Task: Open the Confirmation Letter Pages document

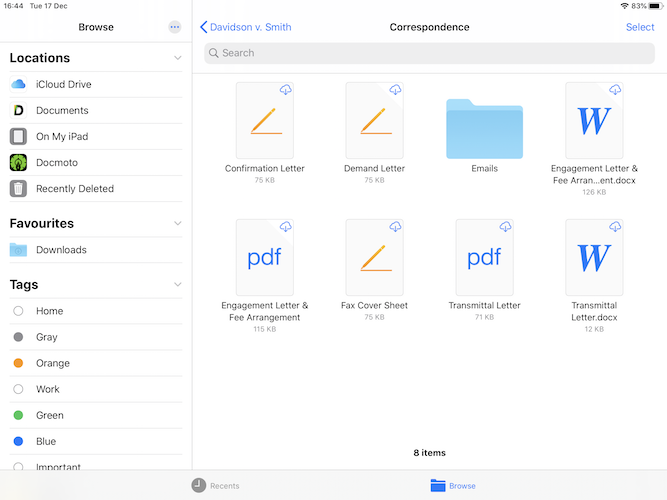Action: [265, 120]
